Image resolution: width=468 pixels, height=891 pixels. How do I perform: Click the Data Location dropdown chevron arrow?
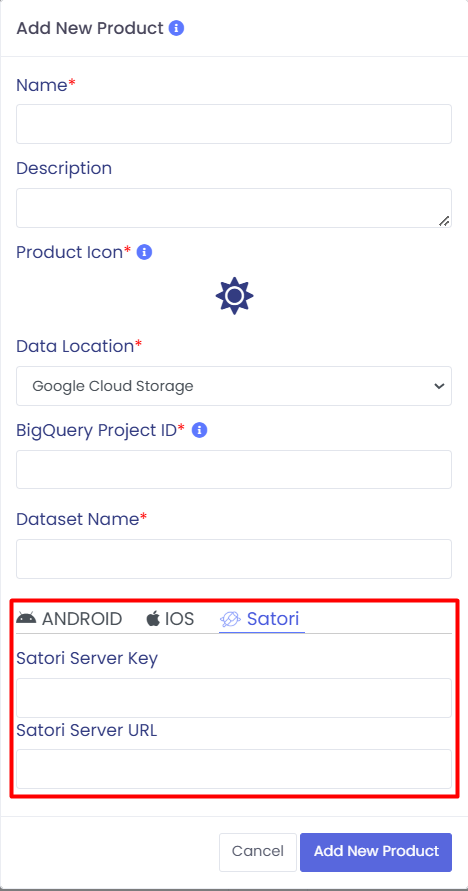pyautogui.click(x=438, y=386)
